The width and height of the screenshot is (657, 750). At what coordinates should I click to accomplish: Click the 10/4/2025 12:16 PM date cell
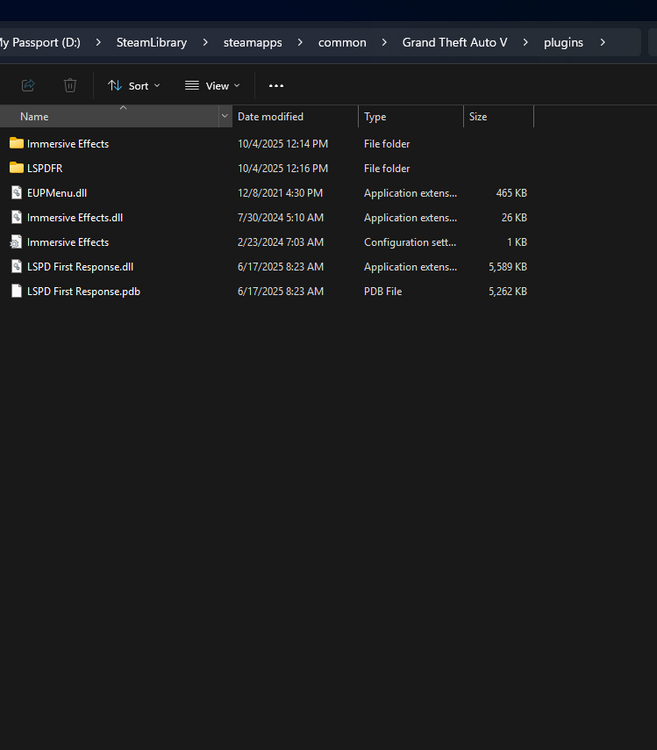283,168
